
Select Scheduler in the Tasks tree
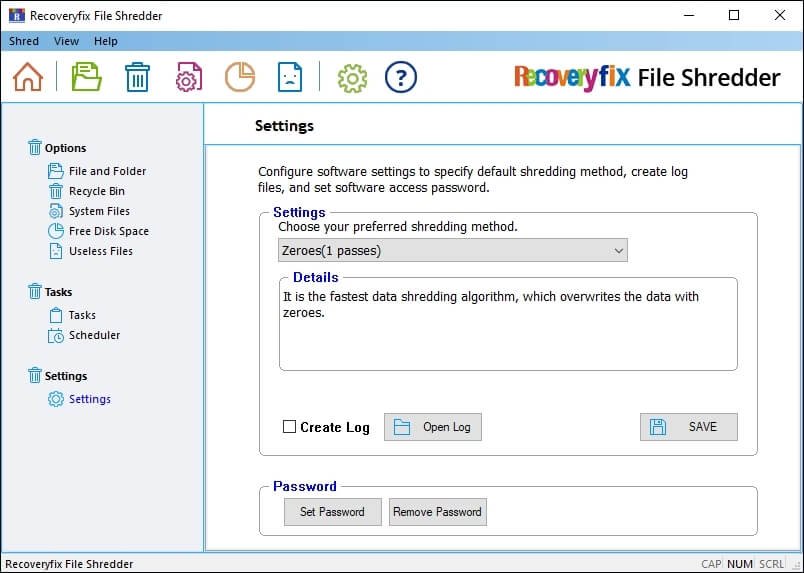94,335
